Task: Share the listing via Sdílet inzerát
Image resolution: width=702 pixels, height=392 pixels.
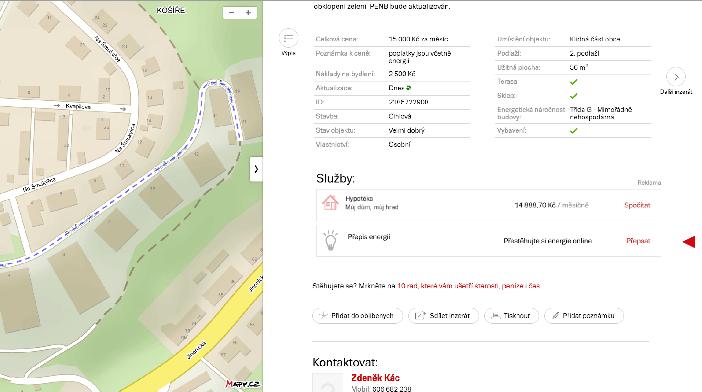Action: 443,315
